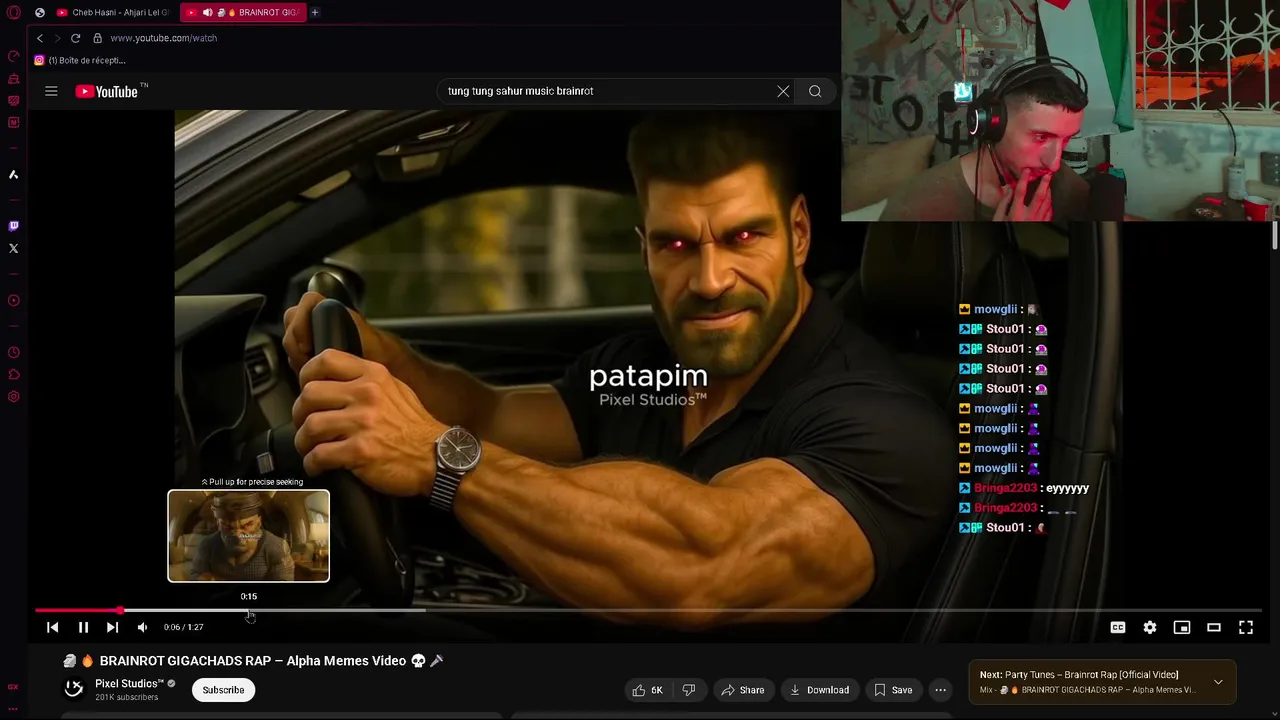Open GX Control speedometer in sidebar
1280x720 pixels.
(x=14, y=56)
